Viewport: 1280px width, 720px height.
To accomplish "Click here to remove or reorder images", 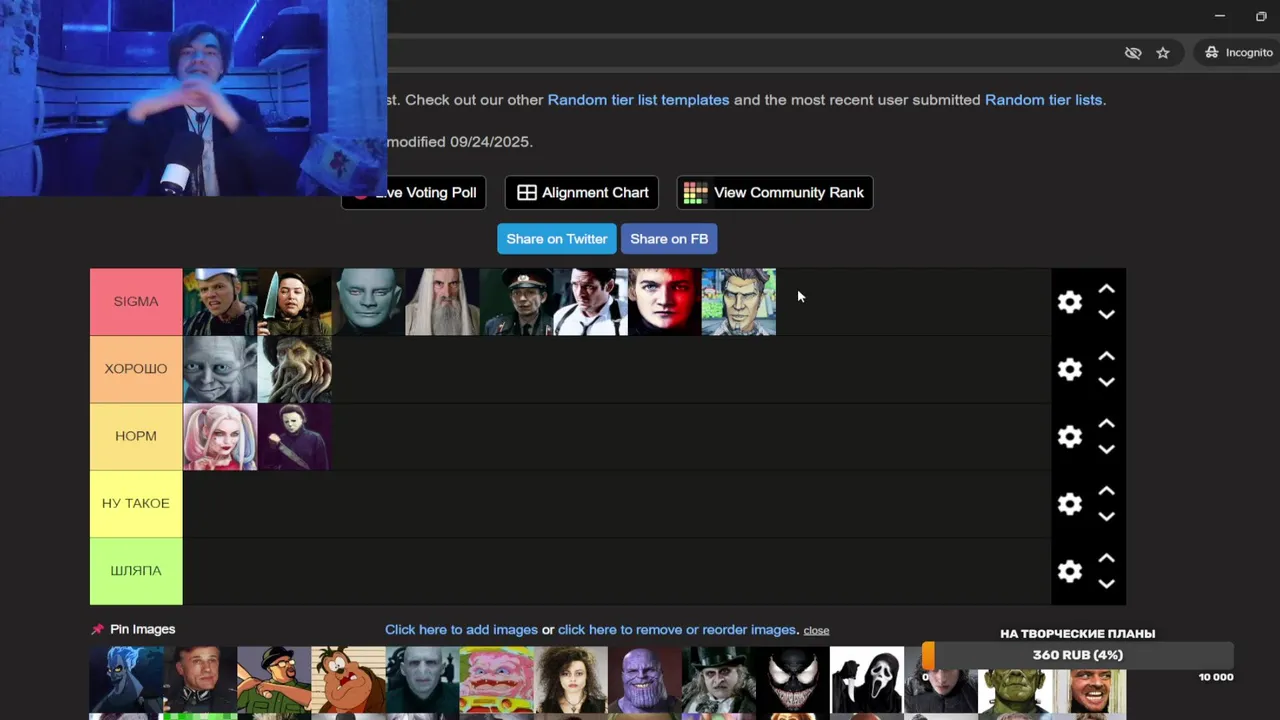I will [677, 629].
